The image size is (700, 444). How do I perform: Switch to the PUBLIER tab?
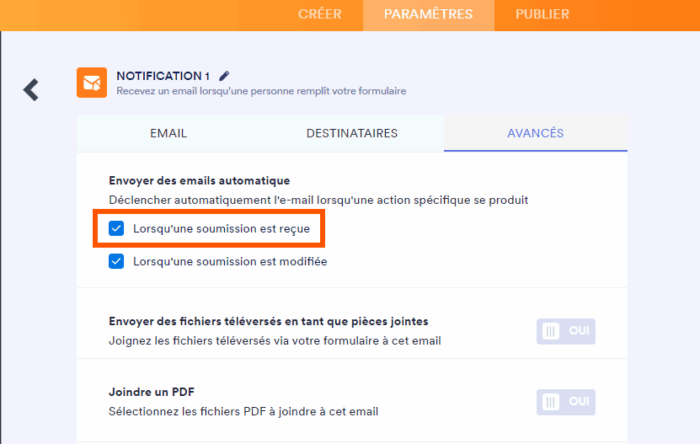[x=542, y=14]
